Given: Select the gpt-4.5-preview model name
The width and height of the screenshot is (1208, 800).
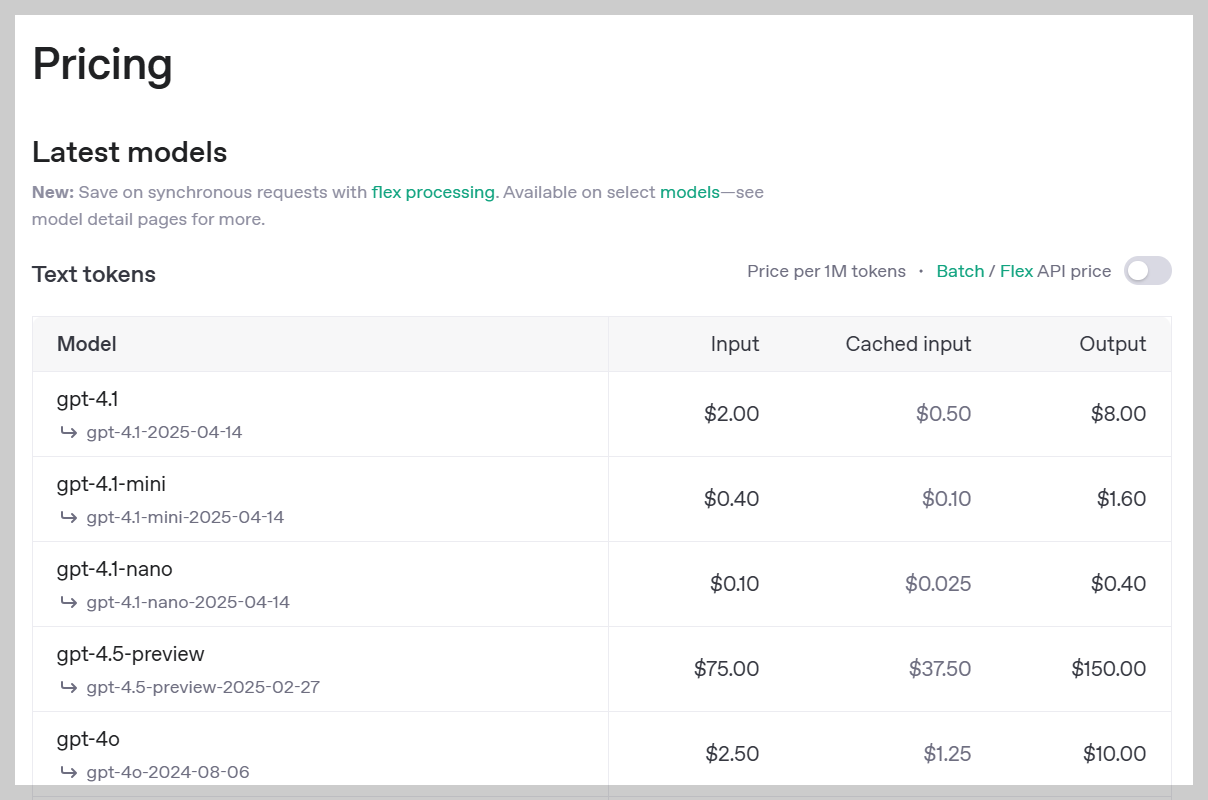Looking at the screenshot, I should (x=130, y=654).
